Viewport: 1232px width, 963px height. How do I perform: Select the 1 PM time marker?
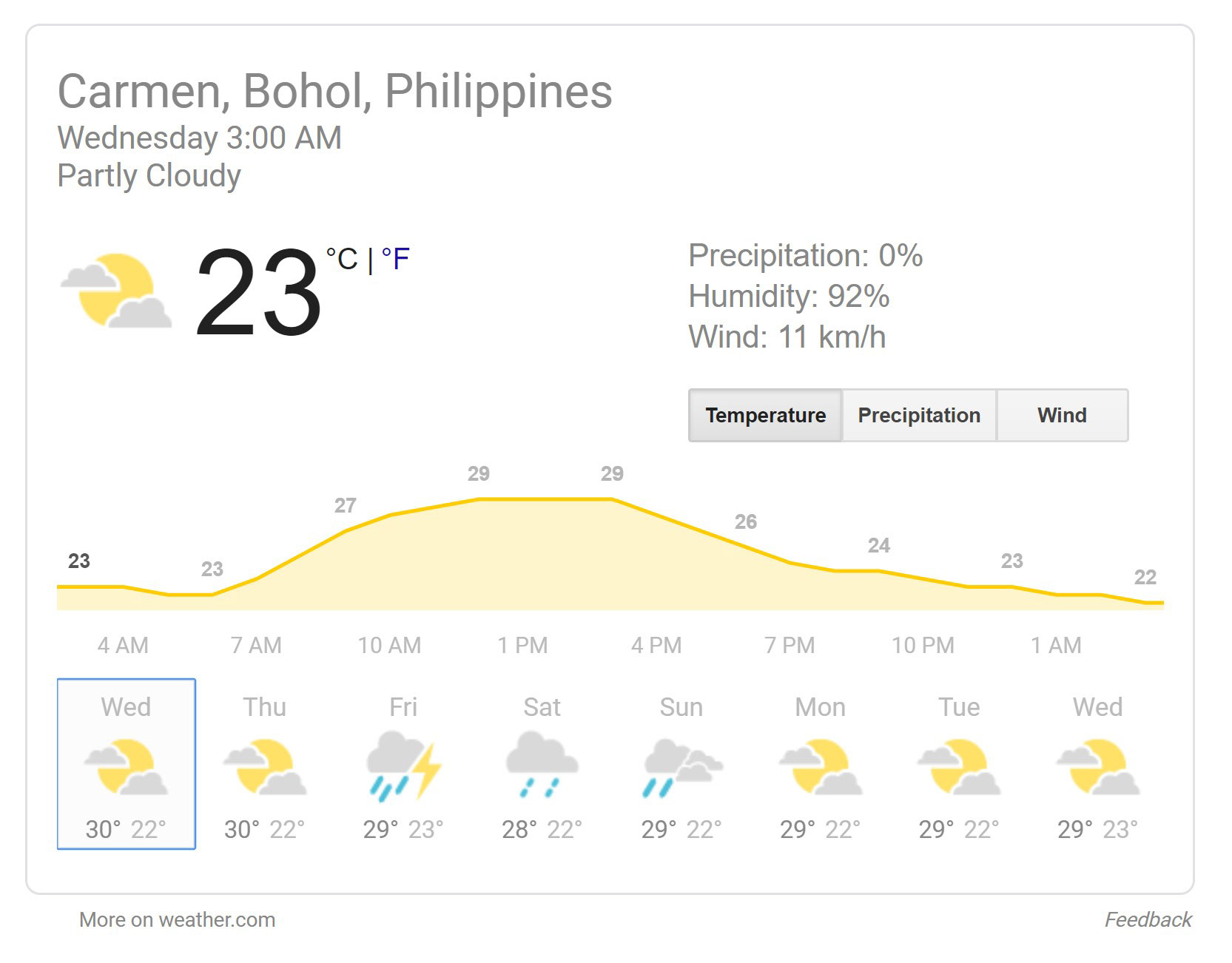point(522,646)
